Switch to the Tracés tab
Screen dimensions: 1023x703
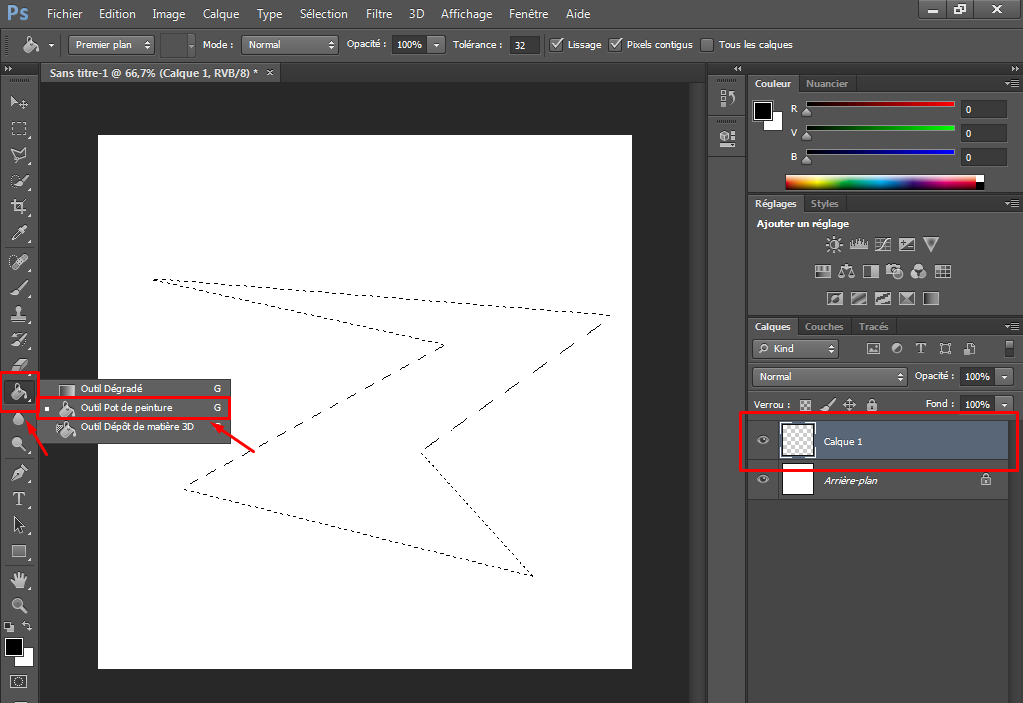(x=873, y=327)
